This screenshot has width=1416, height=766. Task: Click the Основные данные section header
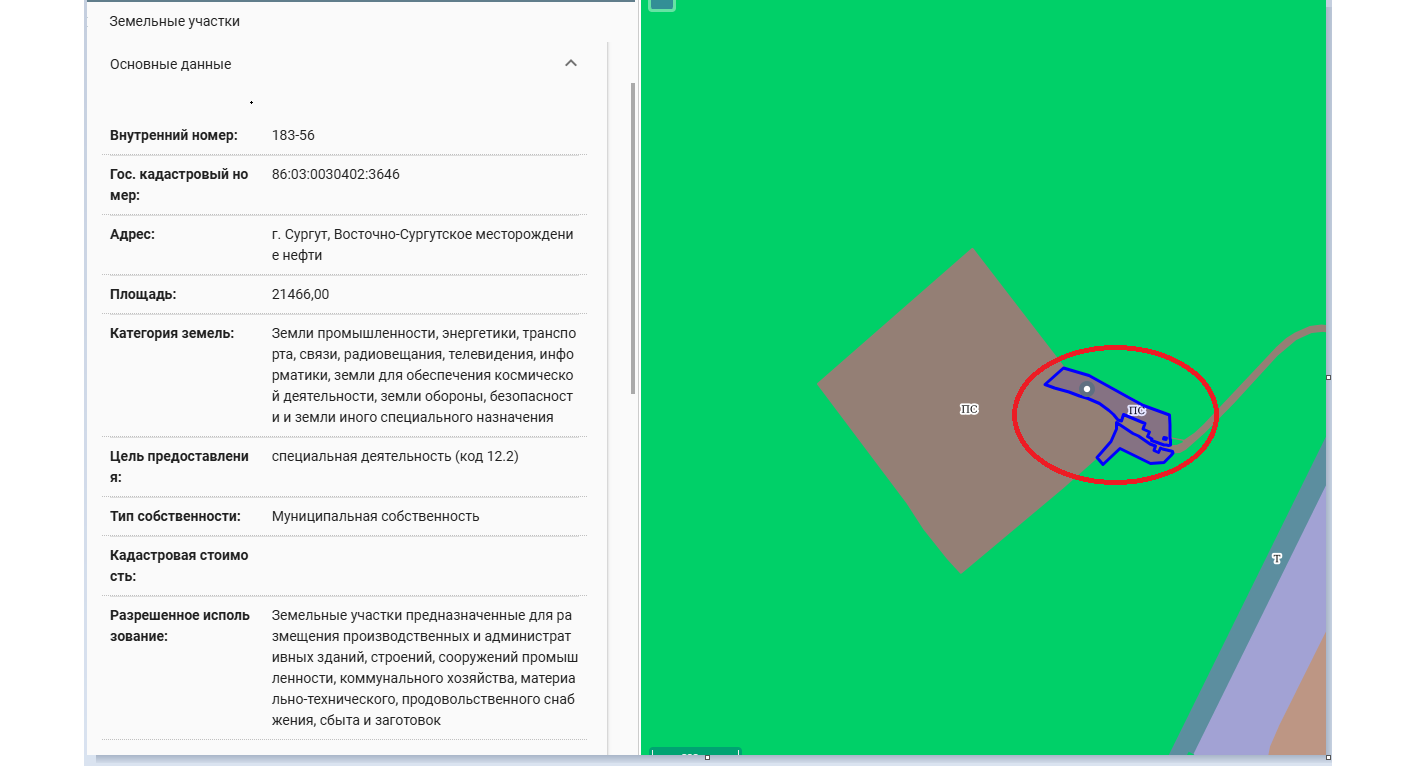(171, 64)
